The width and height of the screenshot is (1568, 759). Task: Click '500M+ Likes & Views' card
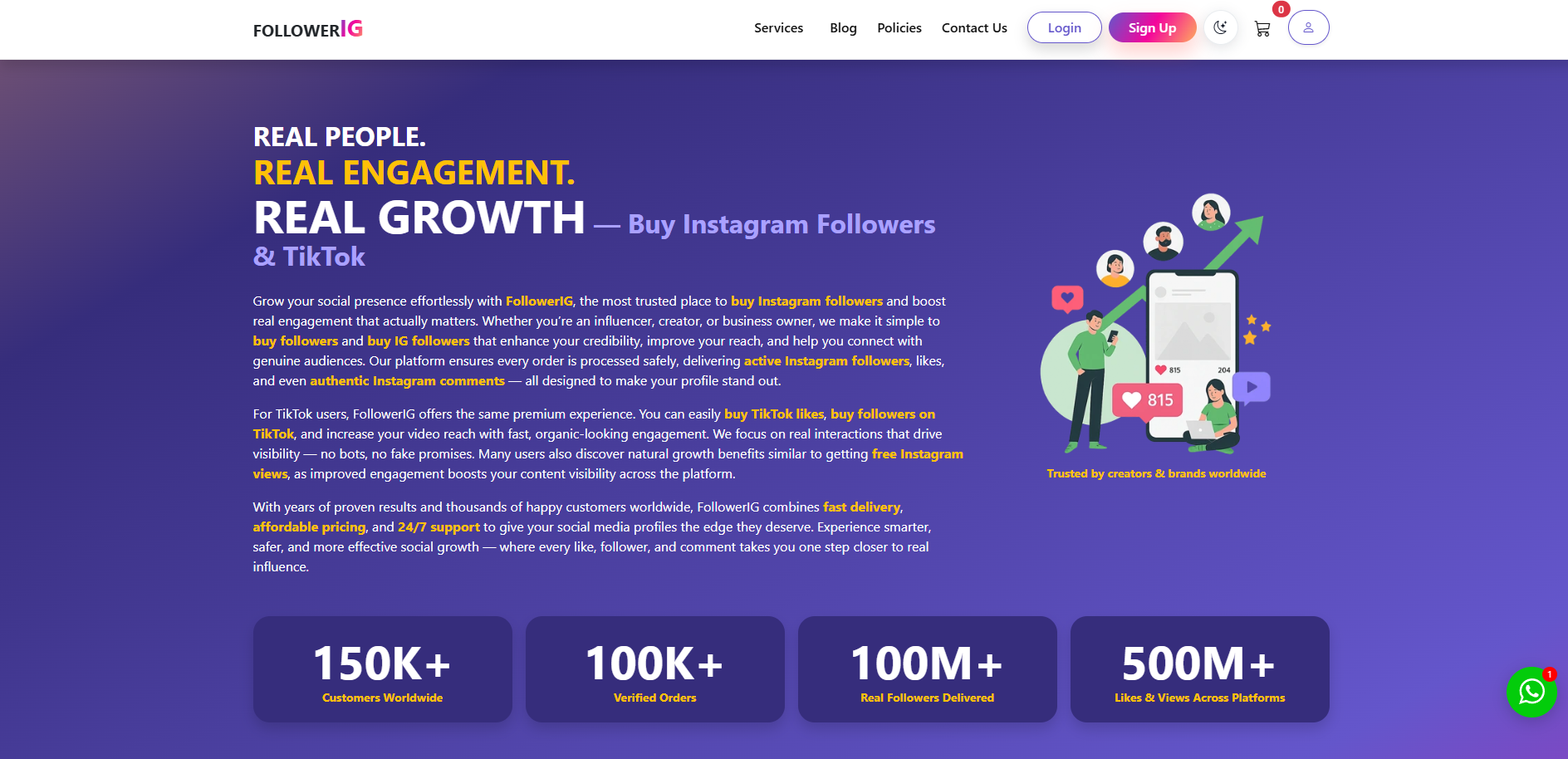coord(1200,669)
